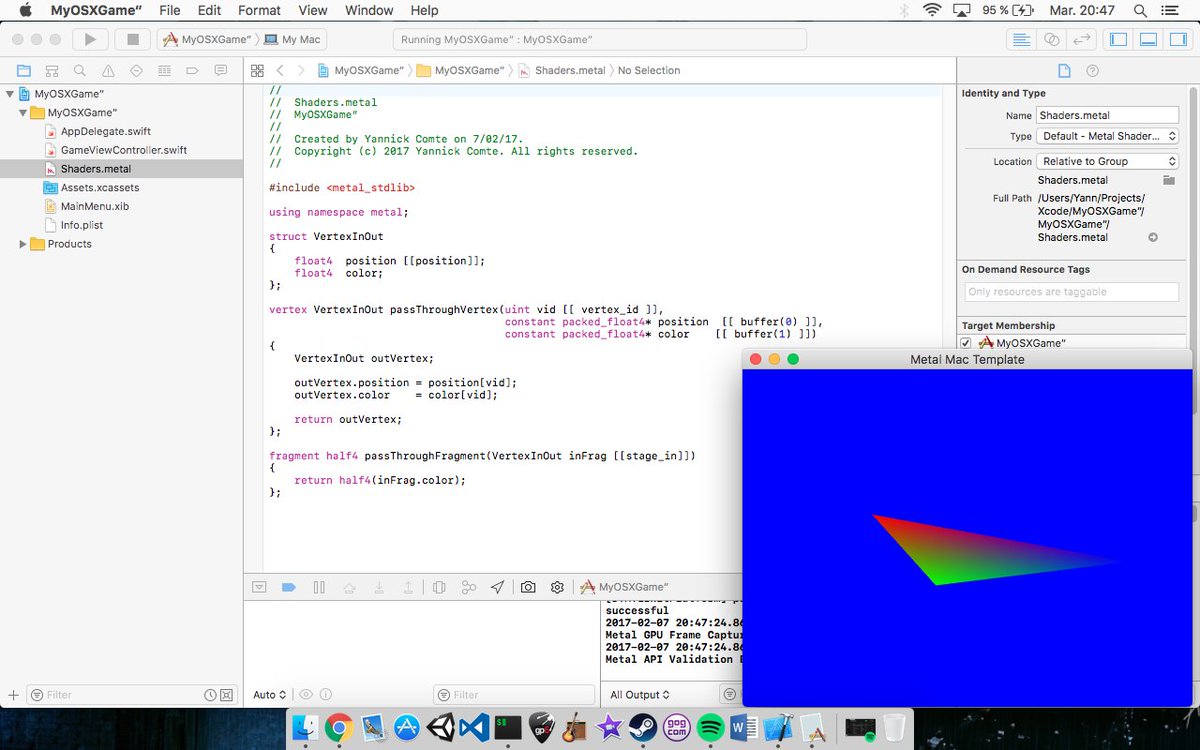The image size is (1200, 750).
Task: Open Debug Memory Graph
Action: coord(468,587)
